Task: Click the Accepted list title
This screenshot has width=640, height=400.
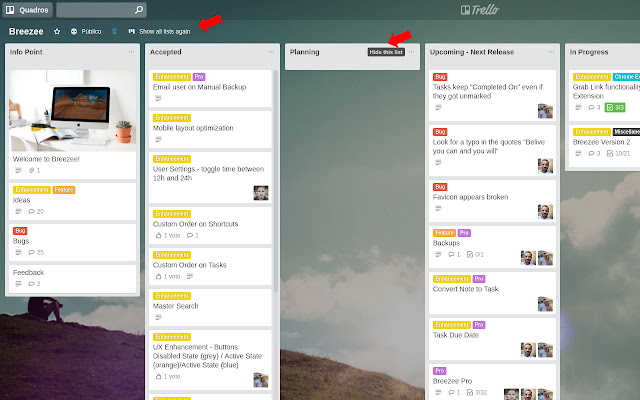Action: (165, 52)
